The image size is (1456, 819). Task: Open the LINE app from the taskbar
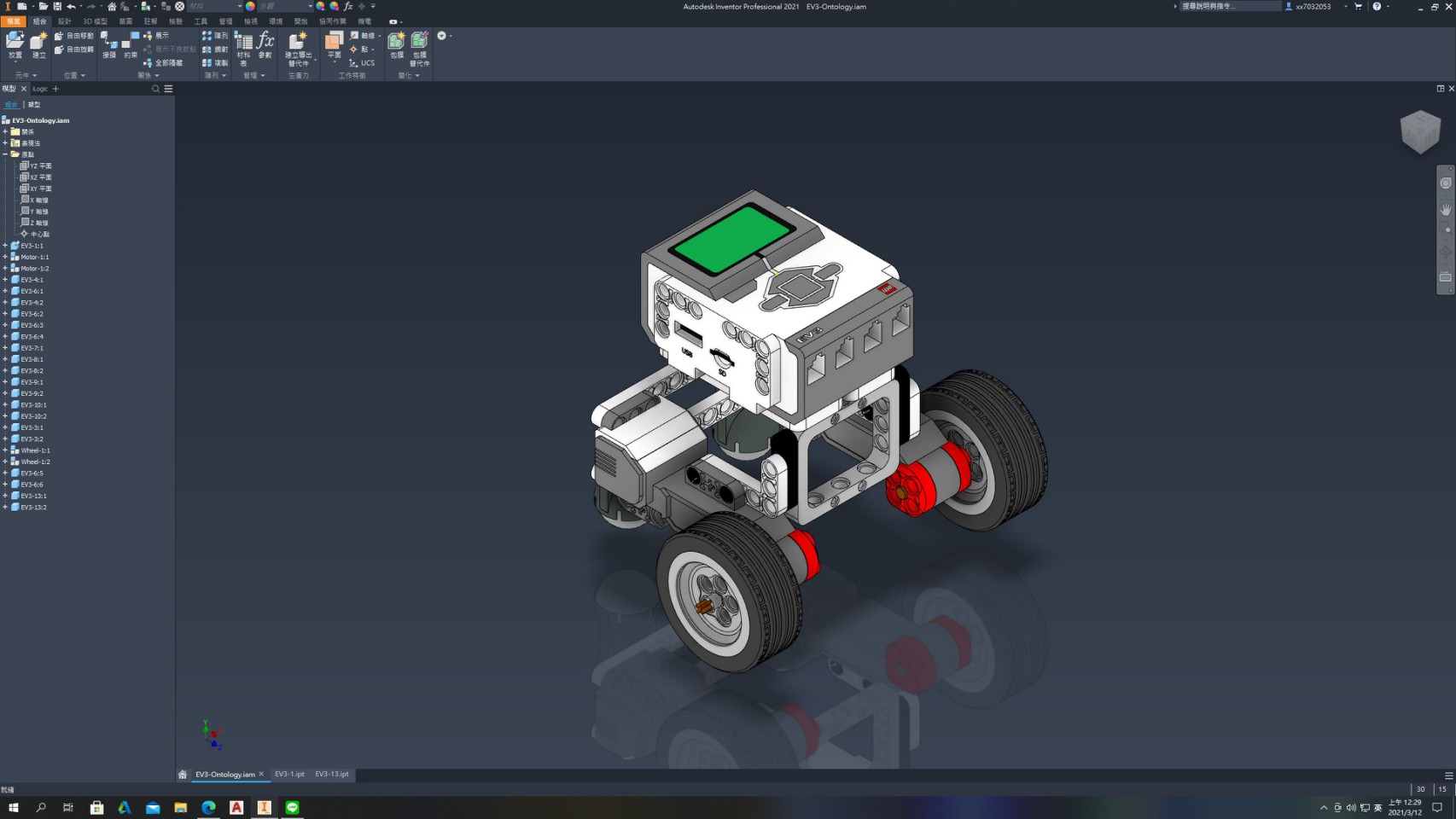tap(293, 807)
